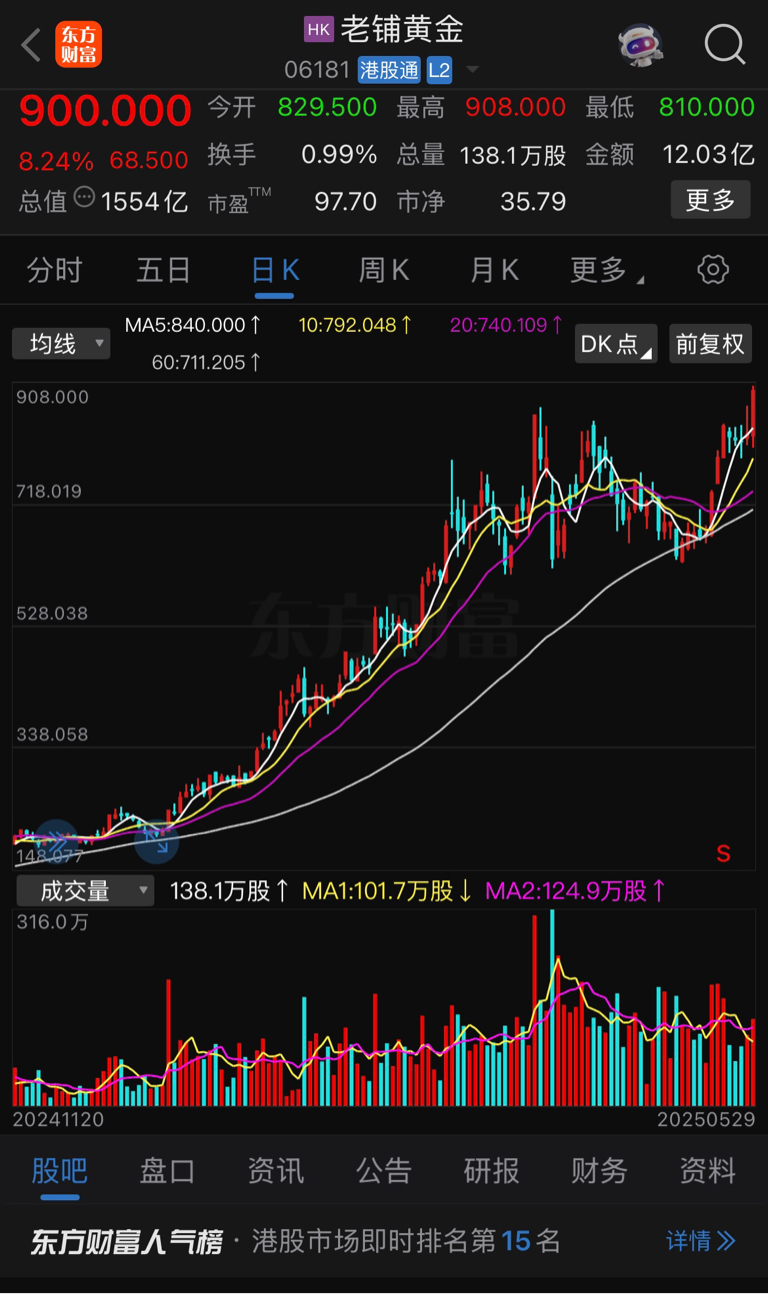Image resolution: width=768 pixels, height=1294 pixels.
Task: Tap the L2 level badge
Action: pos(439,70)
